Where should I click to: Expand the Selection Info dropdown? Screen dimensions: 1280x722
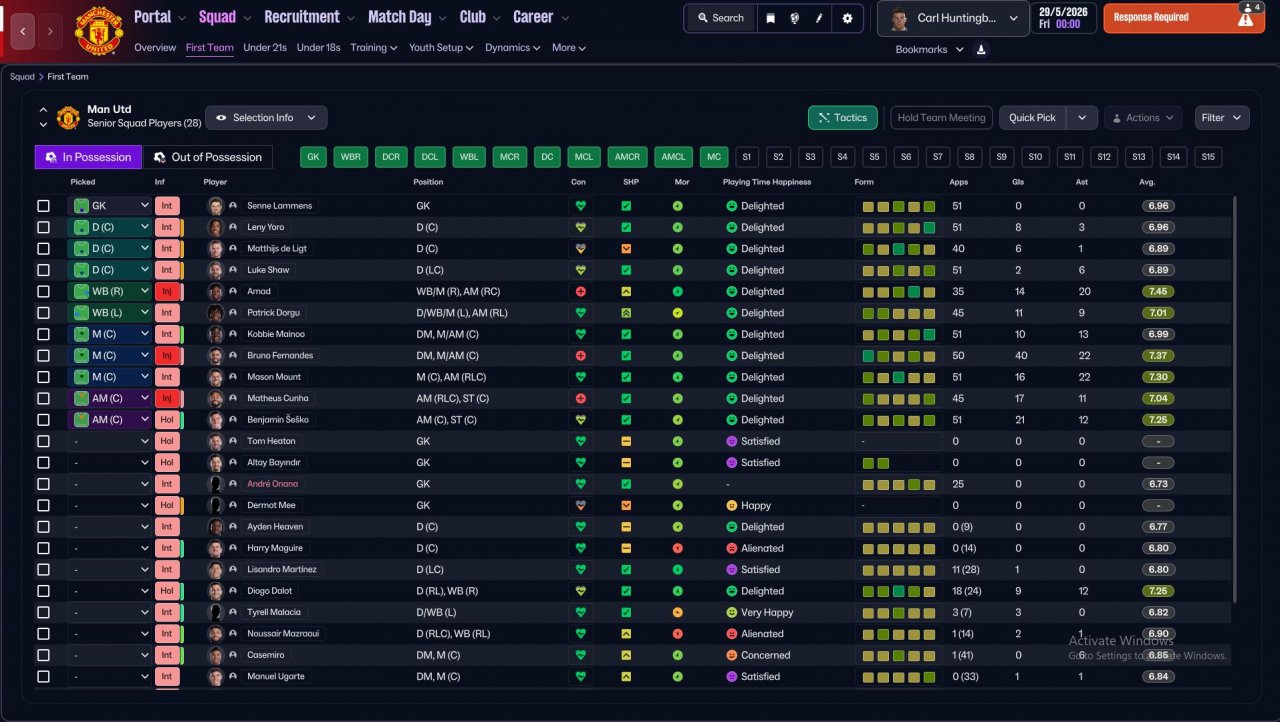(266, 118)
